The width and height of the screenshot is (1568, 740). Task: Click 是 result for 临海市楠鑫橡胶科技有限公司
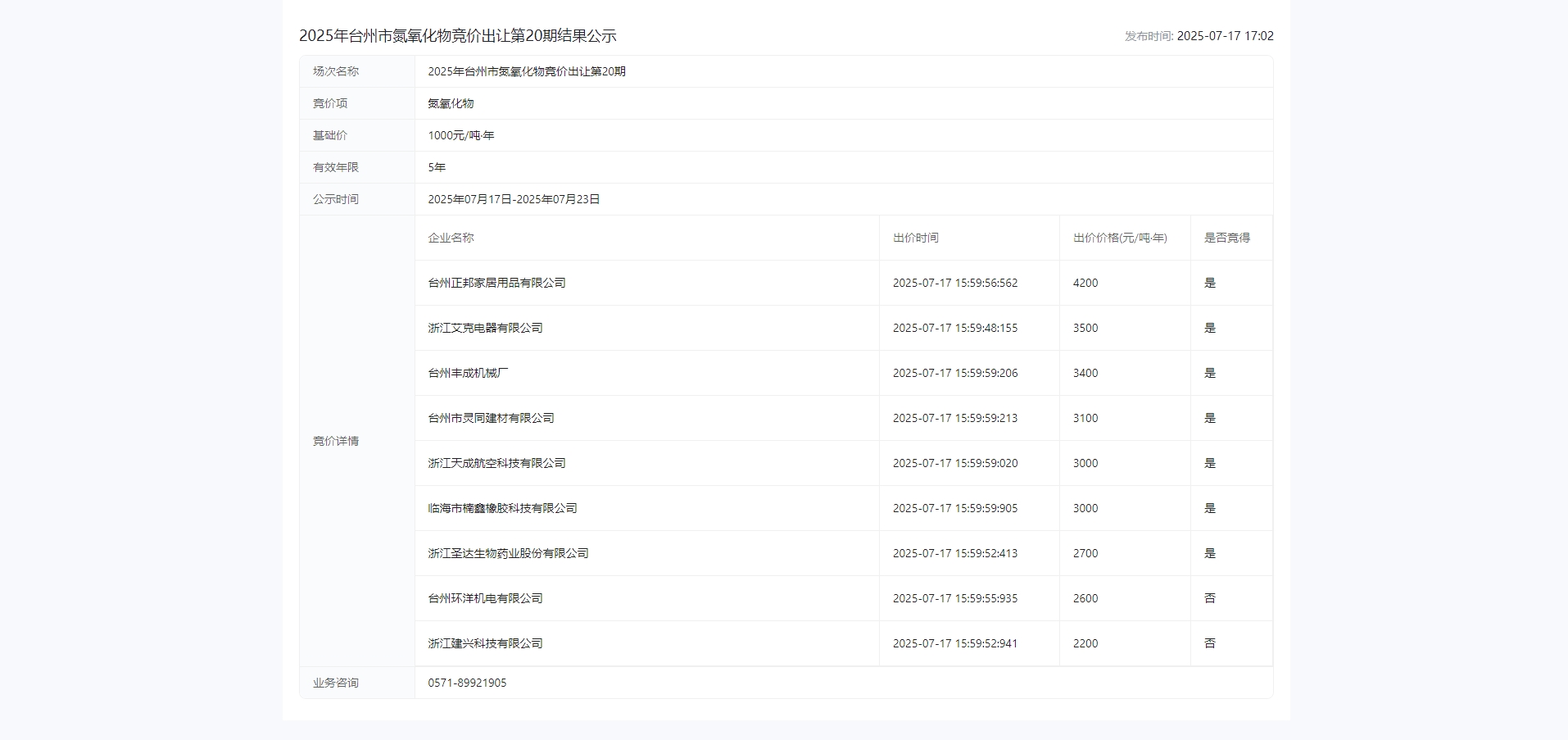1209,508
